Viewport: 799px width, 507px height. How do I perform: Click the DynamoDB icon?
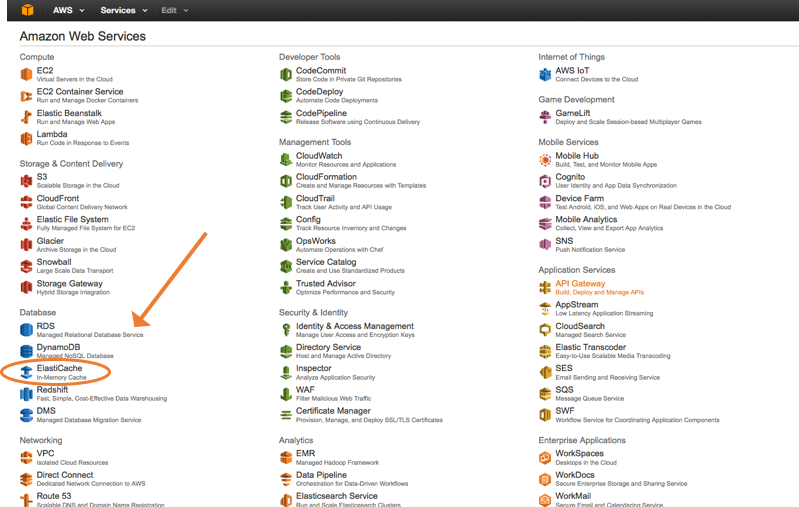tap(26, 351)
